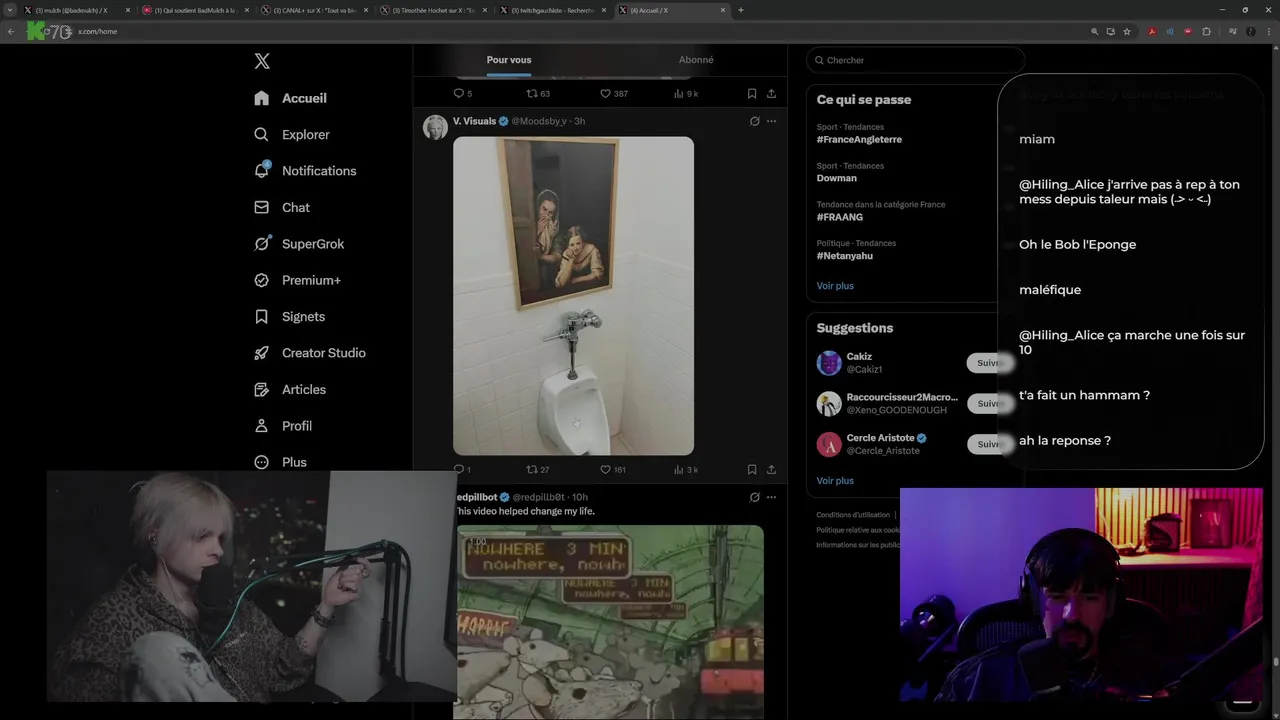The height and width of the screenshot is (720, 1280).
Task: Click Voir plus under Suggestions
Action: 835,481
